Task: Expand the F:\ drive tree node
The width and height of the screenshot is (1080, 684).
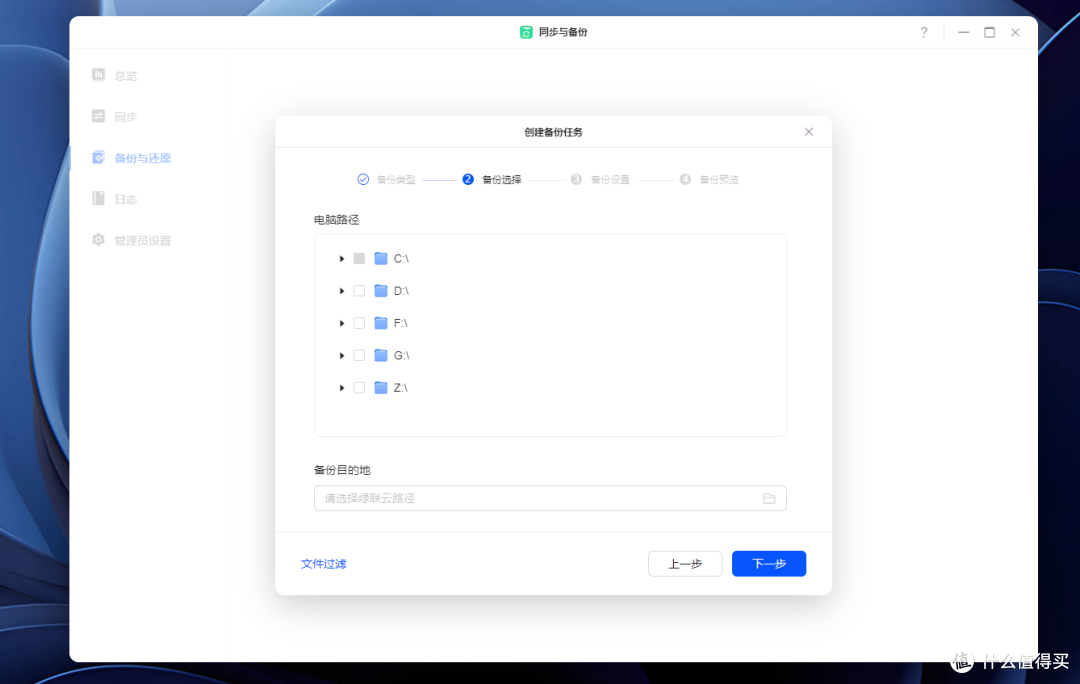Action: pyautogui.click(x=342, y=322)
